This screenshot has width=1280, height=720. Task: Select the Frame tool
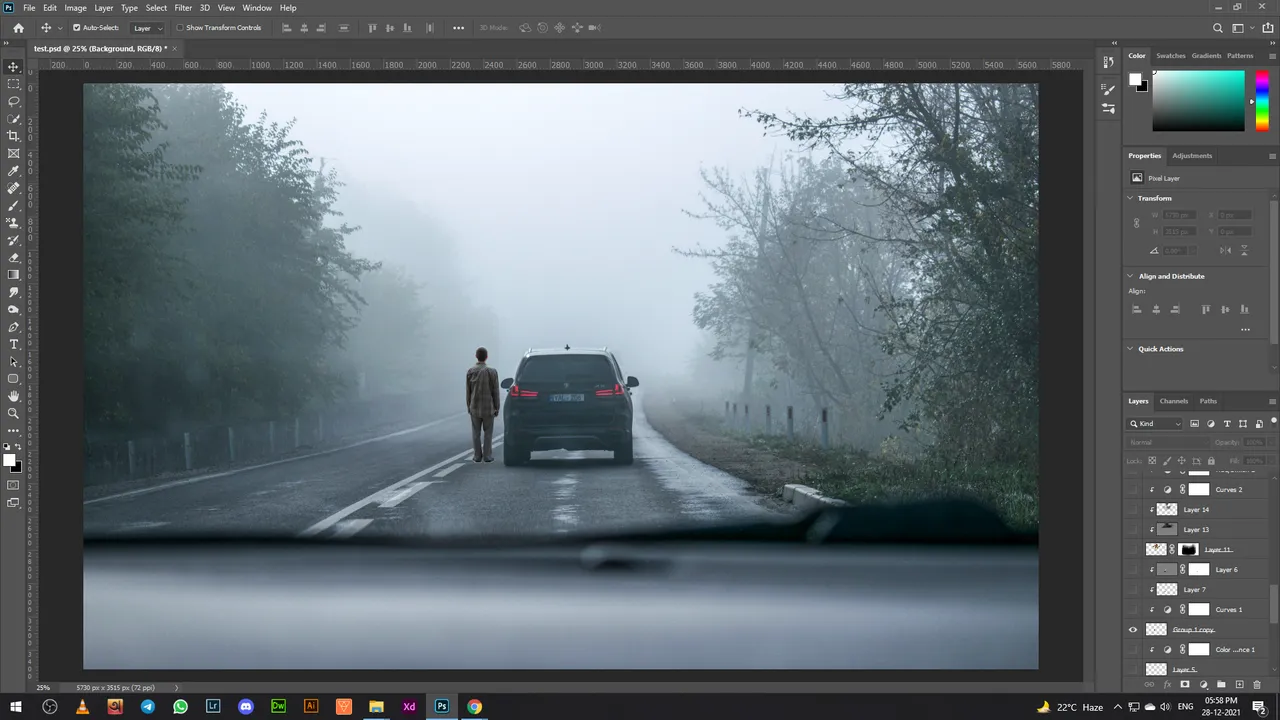point(13,153)
